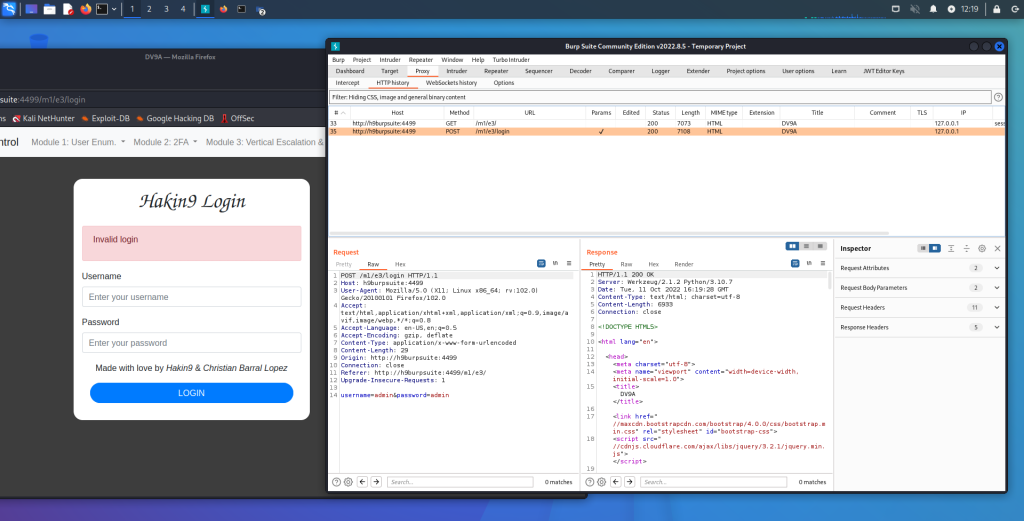Switch to workspace 2
This screenshot has height=521, width=1024.
click(x=149, y=9)
